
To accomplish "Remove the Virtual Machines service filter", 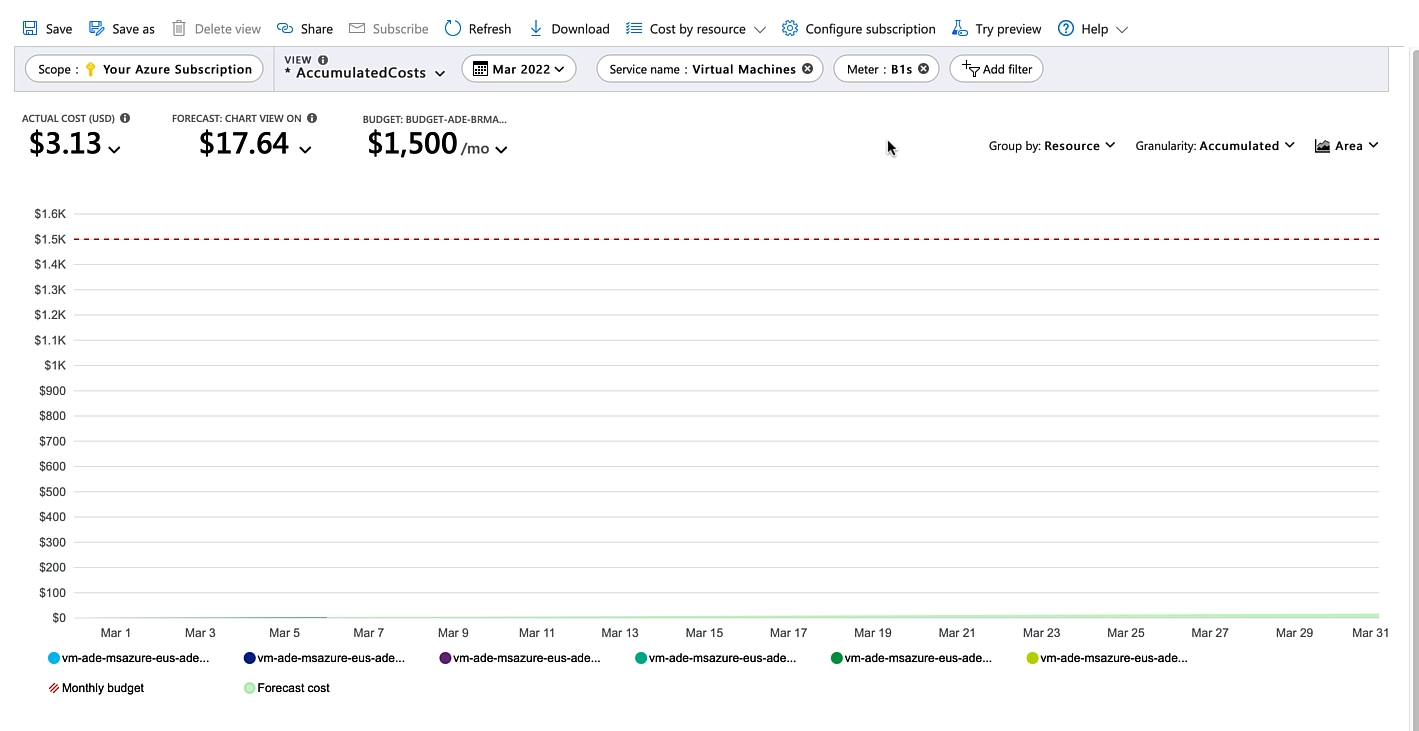I will click(x=807, y=69).
